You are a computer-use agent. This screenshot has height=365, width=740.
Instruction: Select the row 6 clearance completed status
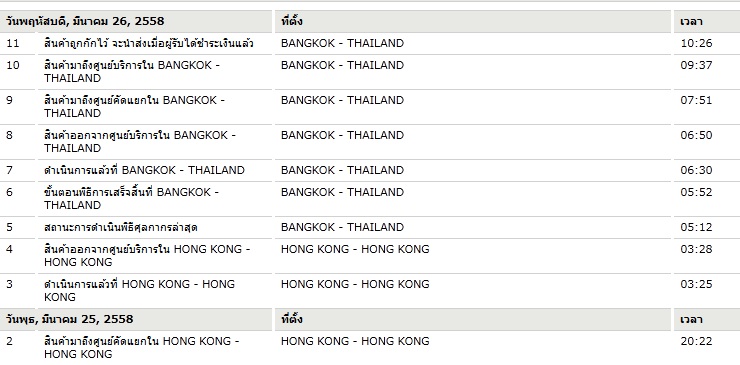(131, 199)
